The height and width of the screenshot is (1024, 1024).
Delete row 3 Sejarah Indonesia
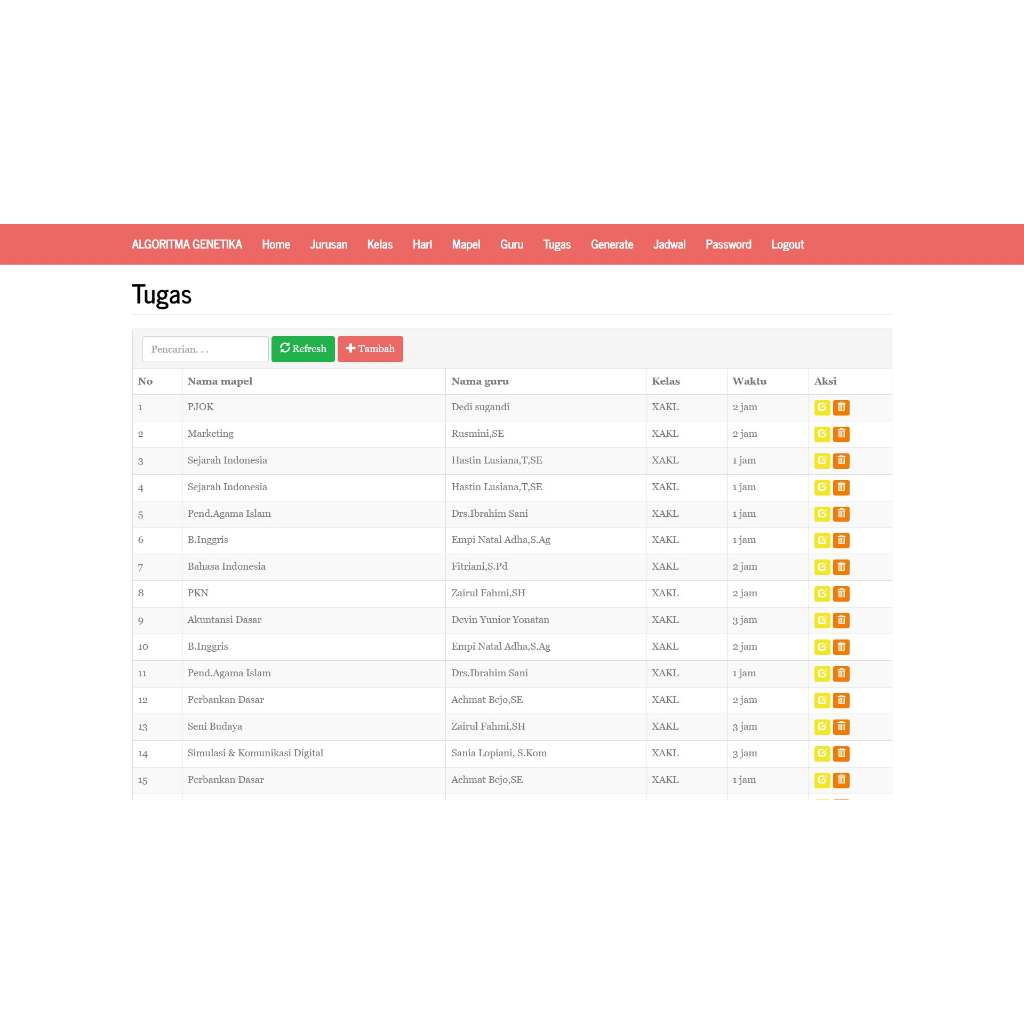coord(841,460)
